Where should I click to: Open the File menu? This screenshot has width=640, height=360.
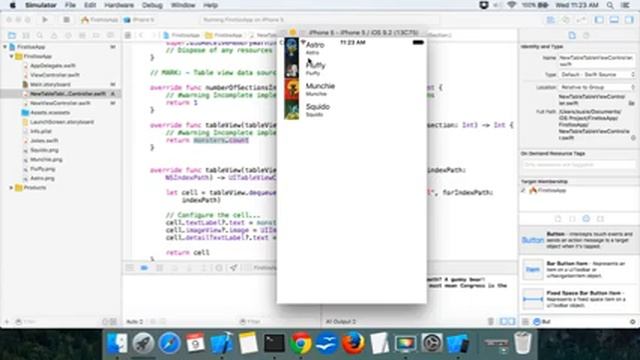(x=70, y=5)
